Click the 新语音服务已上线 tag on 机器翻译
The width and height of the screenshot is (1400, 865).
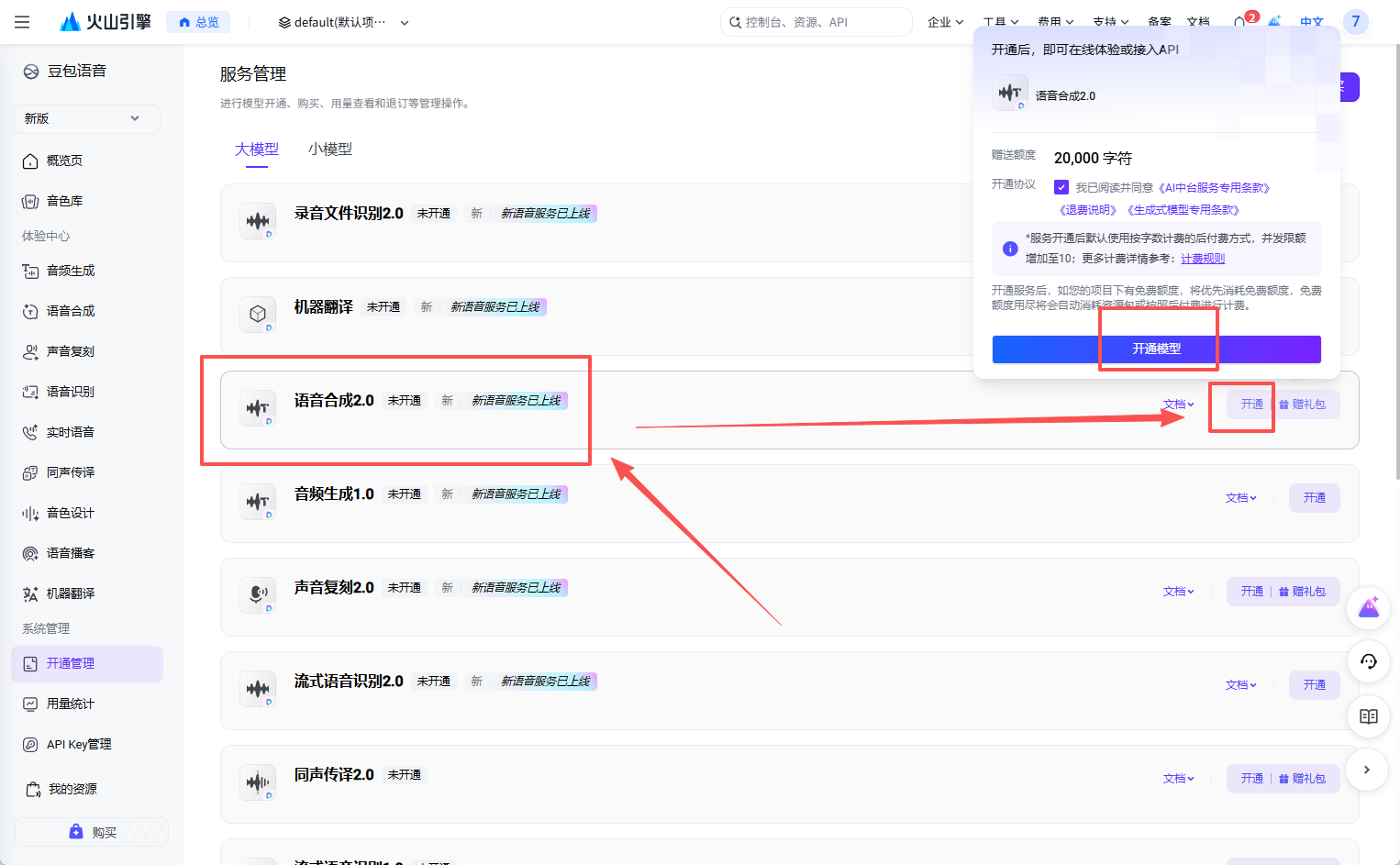(x=495, y=307)
